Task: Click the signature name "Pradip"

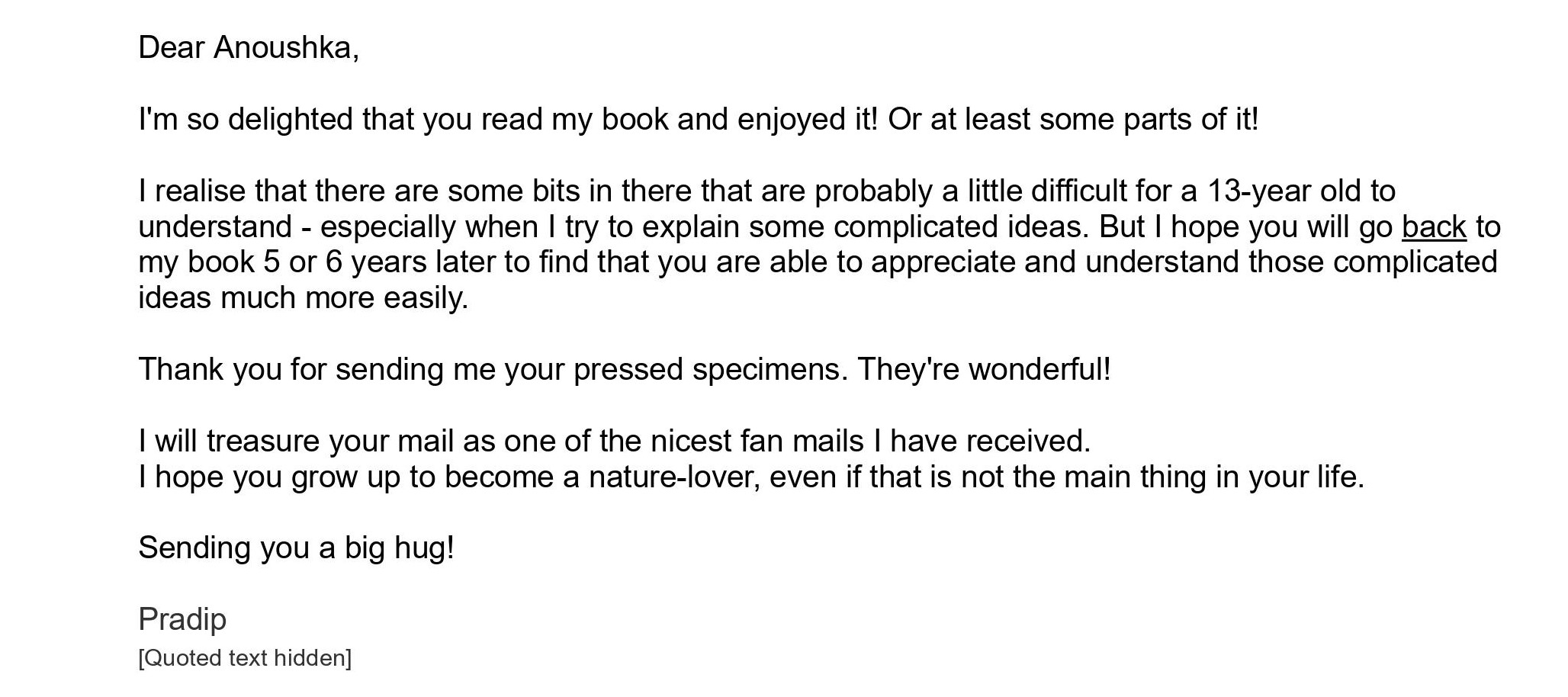Action: pos(182,619)
